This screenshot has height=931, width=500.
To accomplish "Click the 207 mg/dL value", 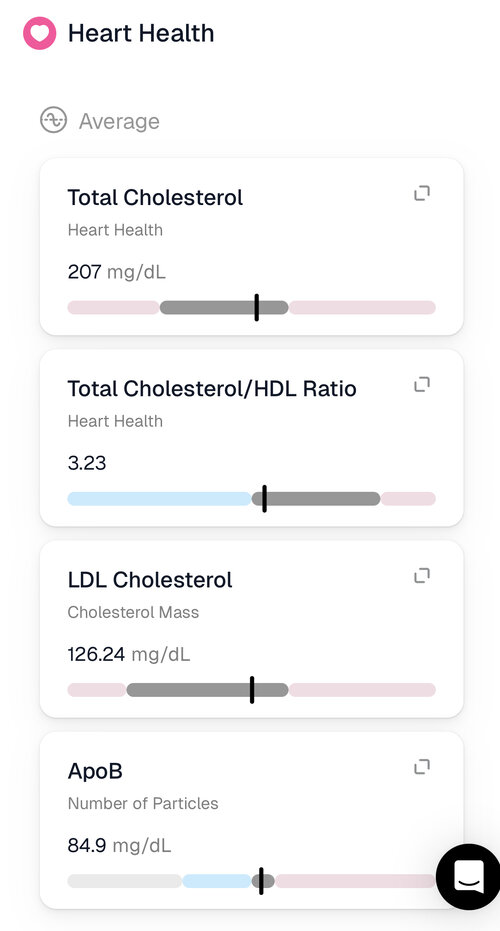I will pos(116,273).
